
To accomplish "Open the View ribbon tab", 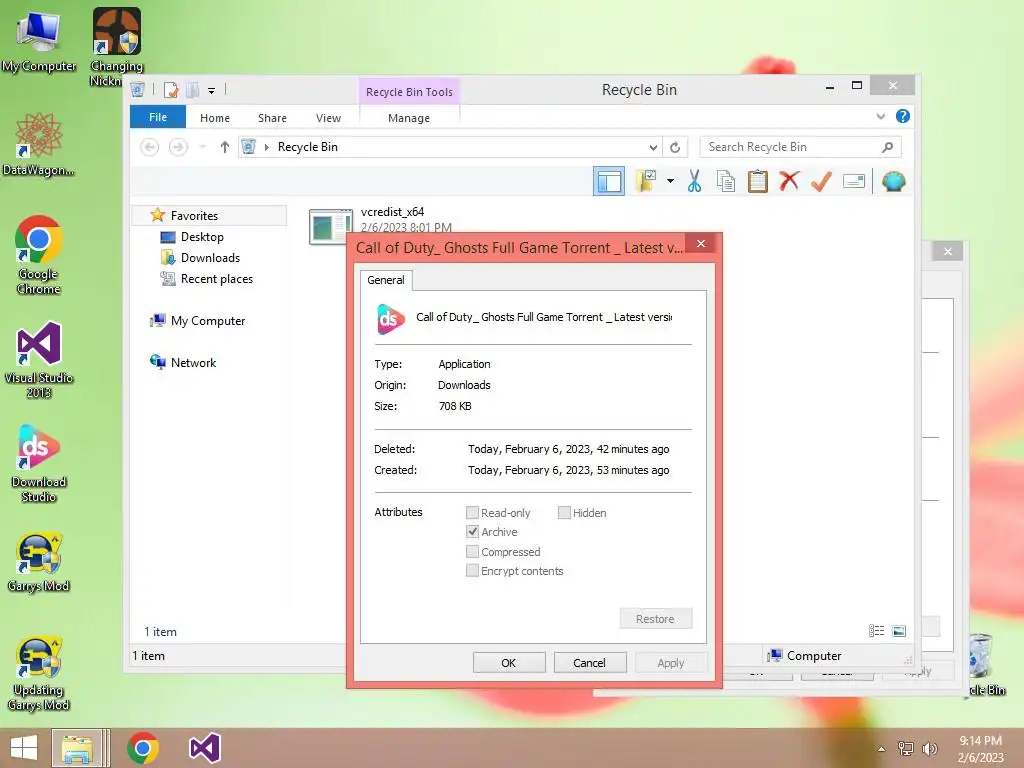I will (328, 118).
